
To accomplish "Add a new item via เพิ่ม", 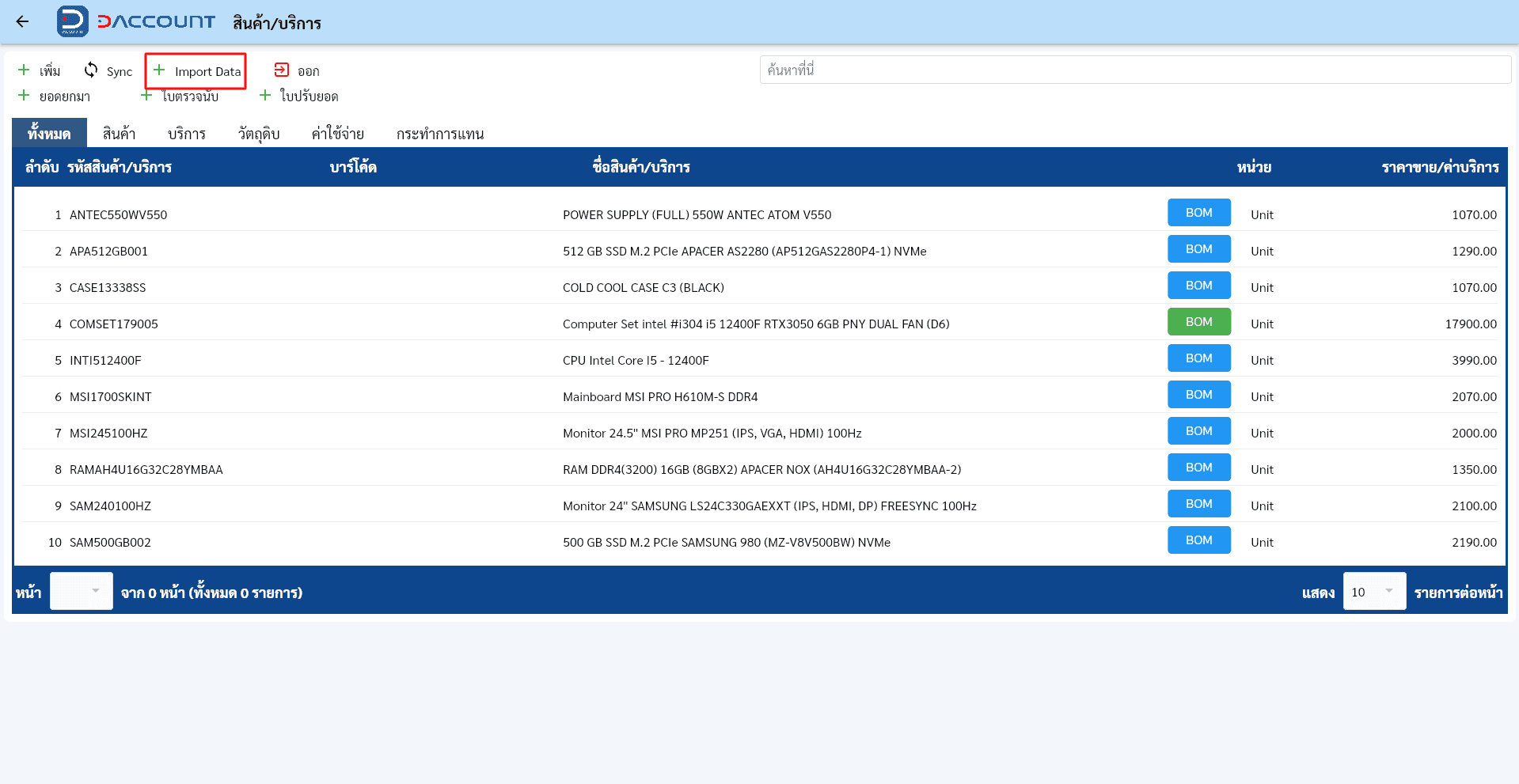I will click(x=40, y=70).
